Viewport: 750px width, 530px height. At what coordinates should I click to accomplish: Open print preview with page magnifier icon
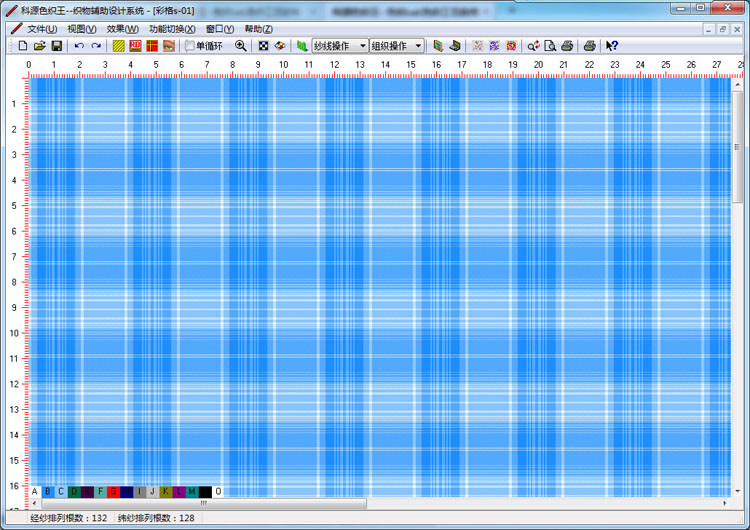click(x=550, y=46)
